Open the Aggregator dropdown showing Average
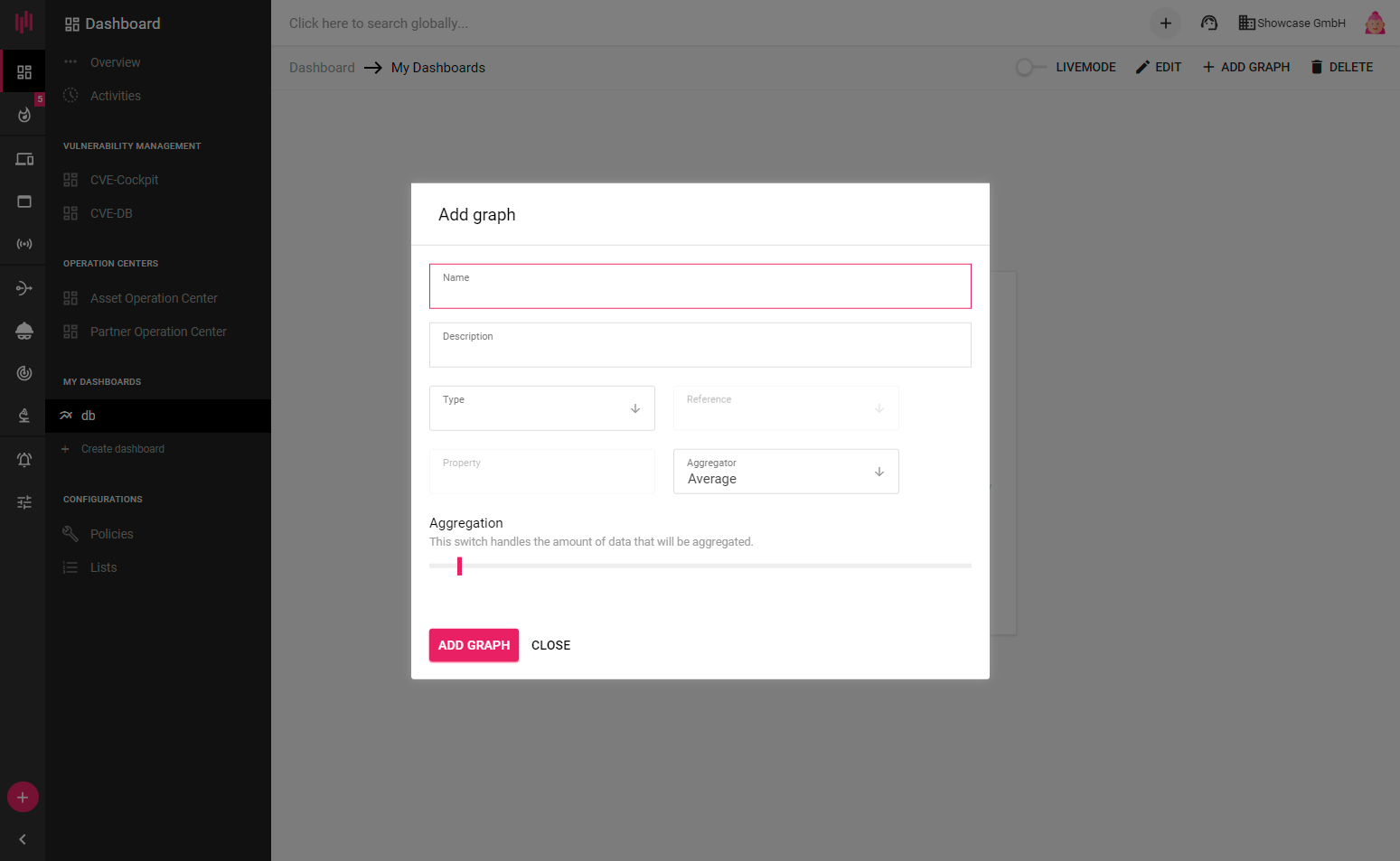Image resolution: width=1400 pixels, height=861 pixels. [785, 472]
